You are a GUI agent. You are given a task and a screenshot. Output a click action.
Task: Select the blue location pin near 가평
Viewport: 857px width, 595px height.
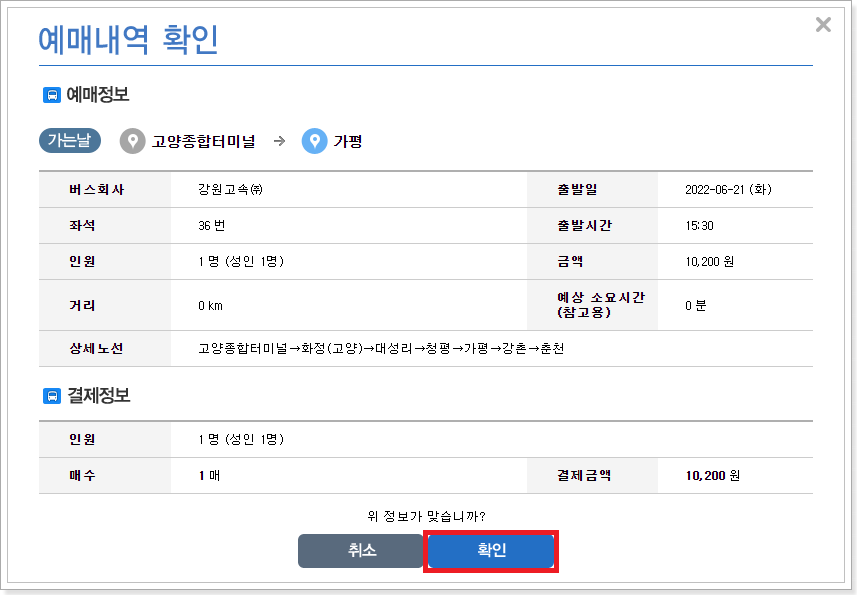click(x=313, y=141)
